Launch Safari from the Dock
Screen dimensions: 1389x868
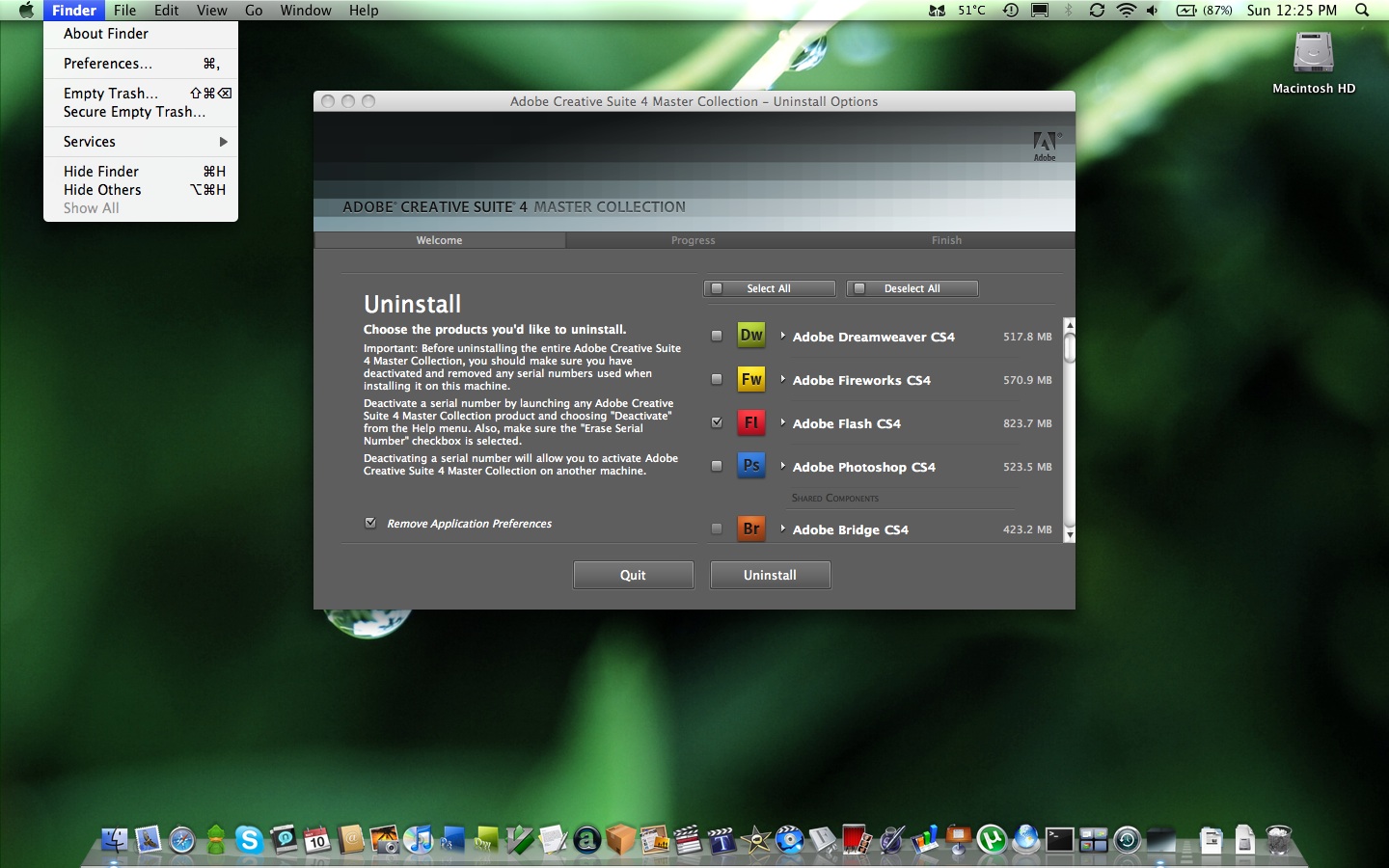click(182, 840)
